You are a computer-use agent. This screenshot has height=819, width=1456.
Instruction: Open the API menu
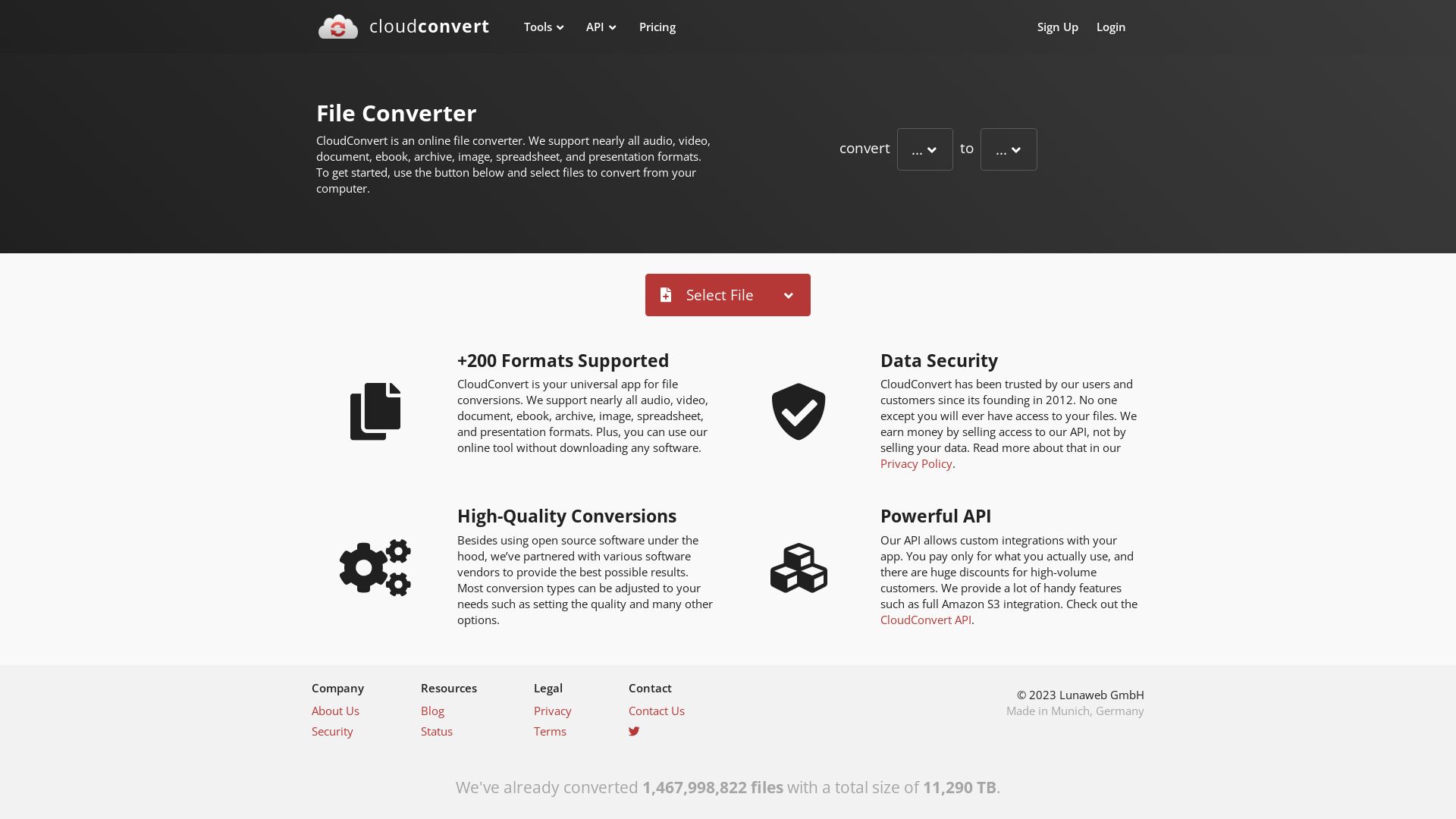pyautogui.click(x=601, y=26)
